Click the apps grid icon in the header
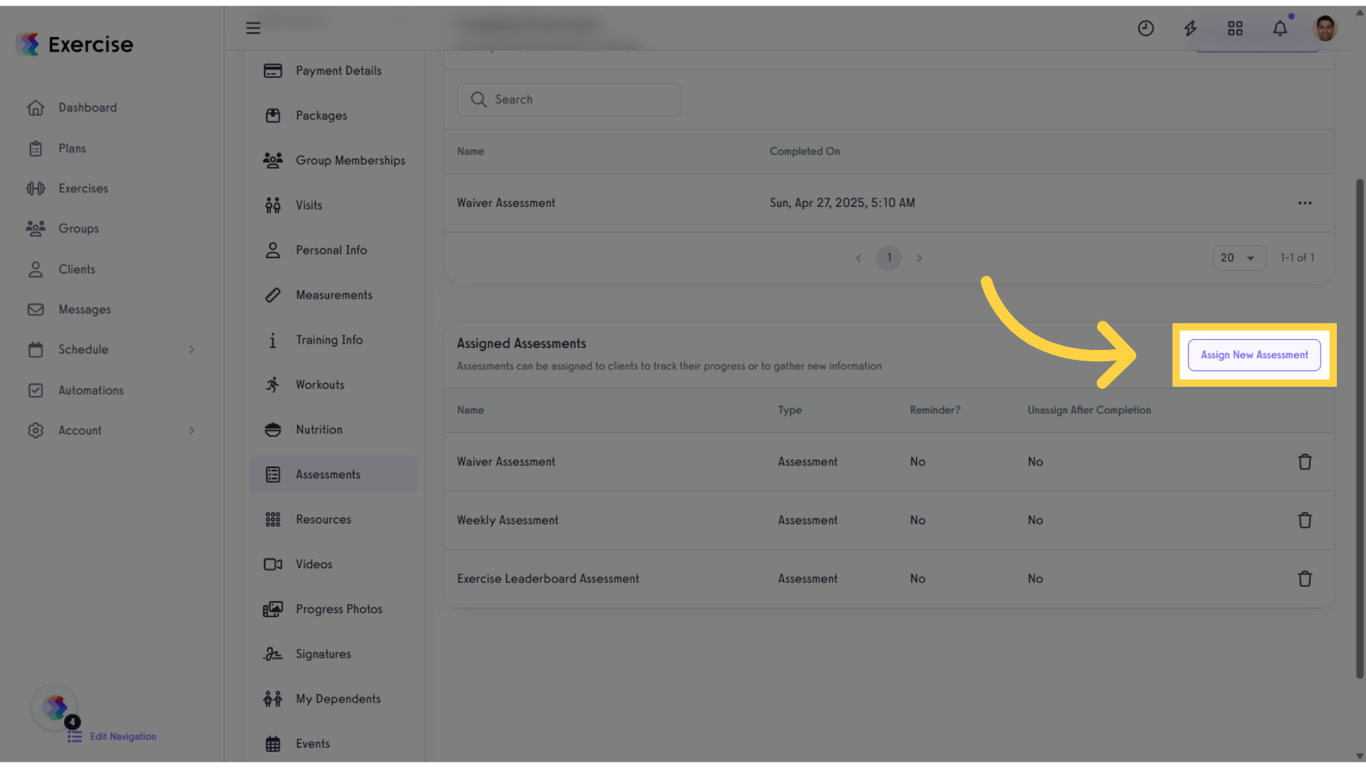 click(1235, 28)
